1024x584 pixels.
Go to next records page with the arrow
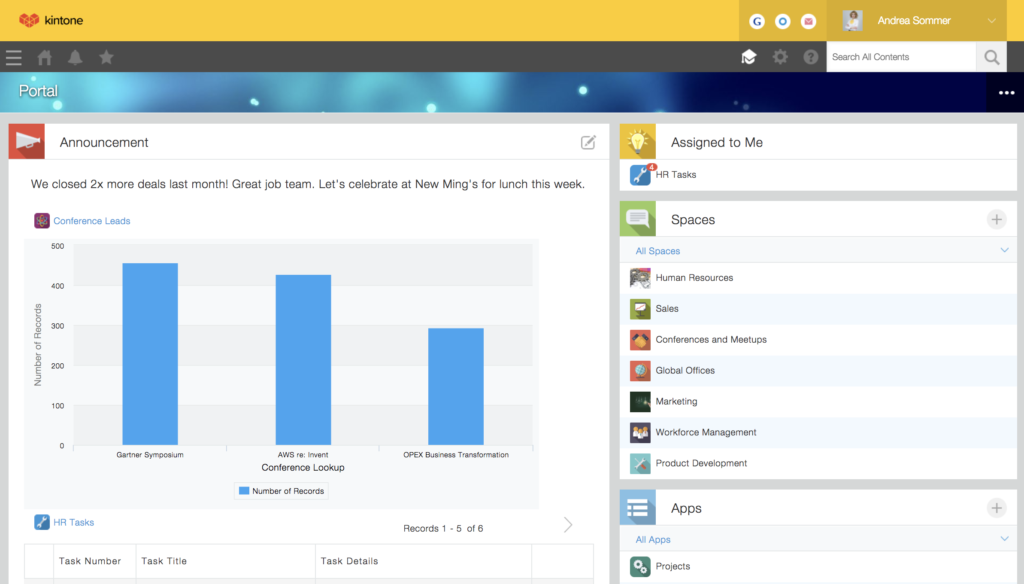(567, 524)
